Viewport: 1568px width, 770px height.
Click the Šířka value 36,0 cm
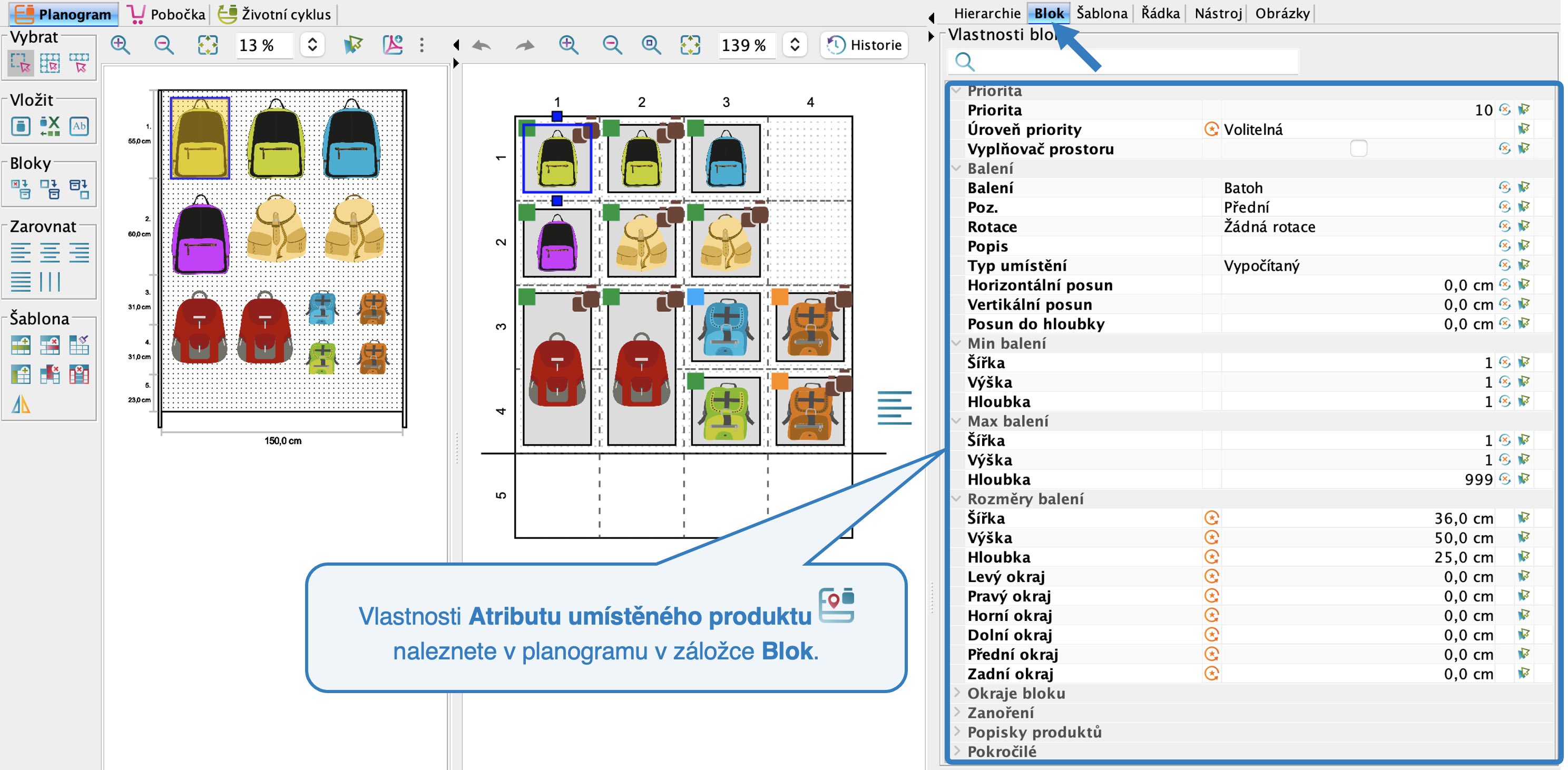click(1463, 519)
